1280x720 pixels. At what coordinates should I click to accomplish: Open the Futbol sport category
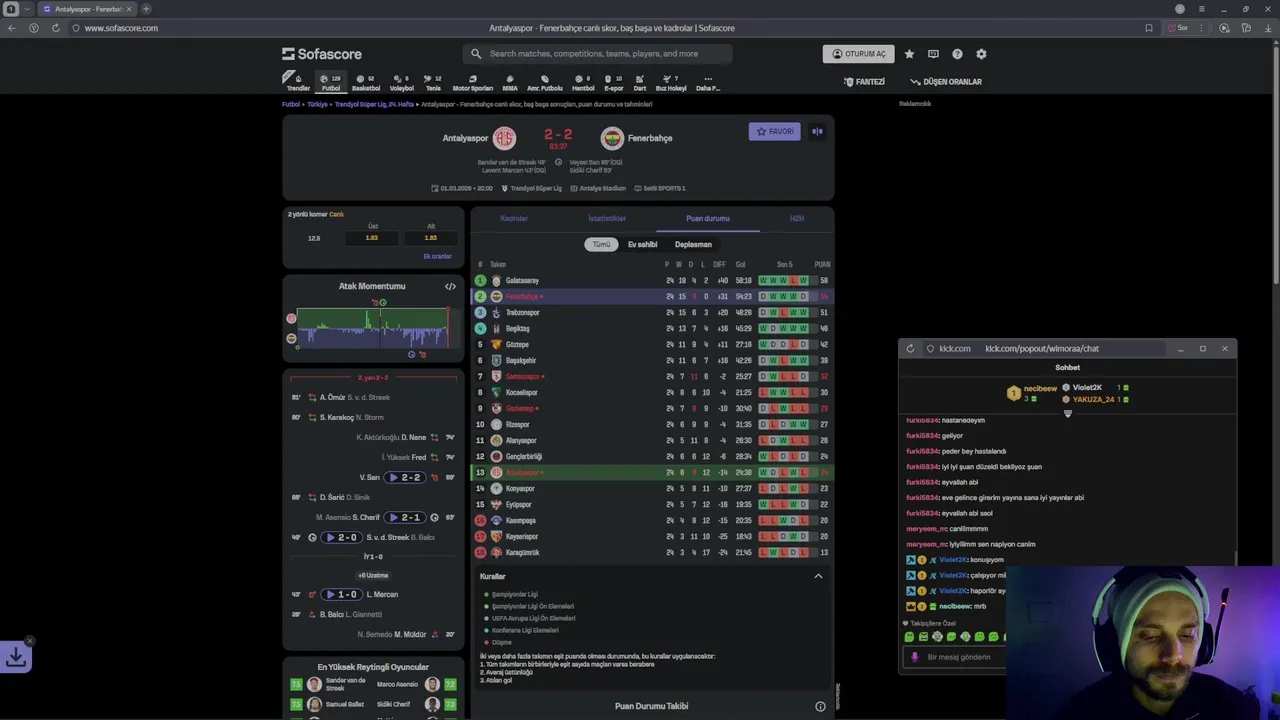(x=331, y=82)
